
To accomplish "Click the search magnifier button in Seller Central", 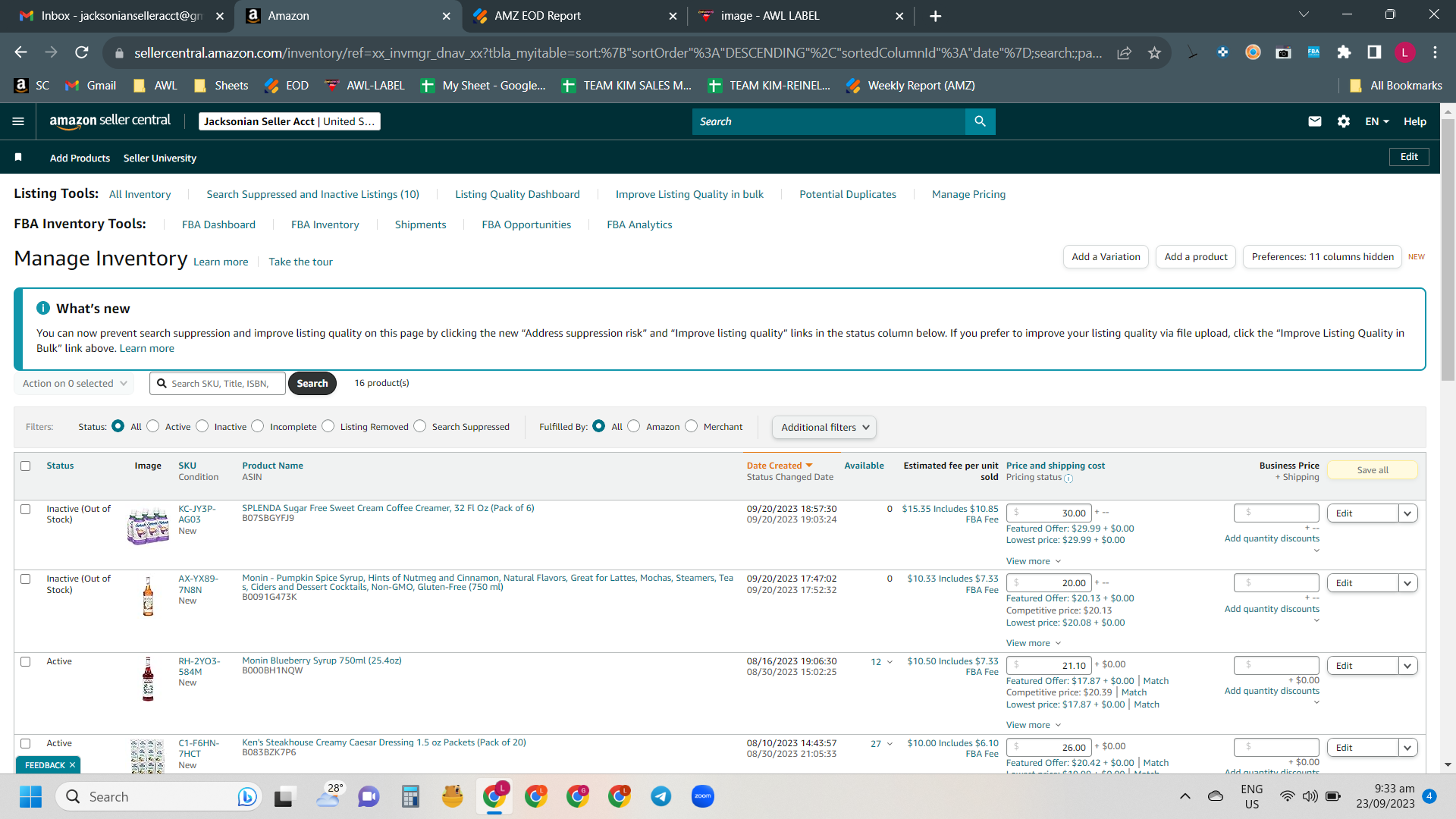I will tap(980, 121).
